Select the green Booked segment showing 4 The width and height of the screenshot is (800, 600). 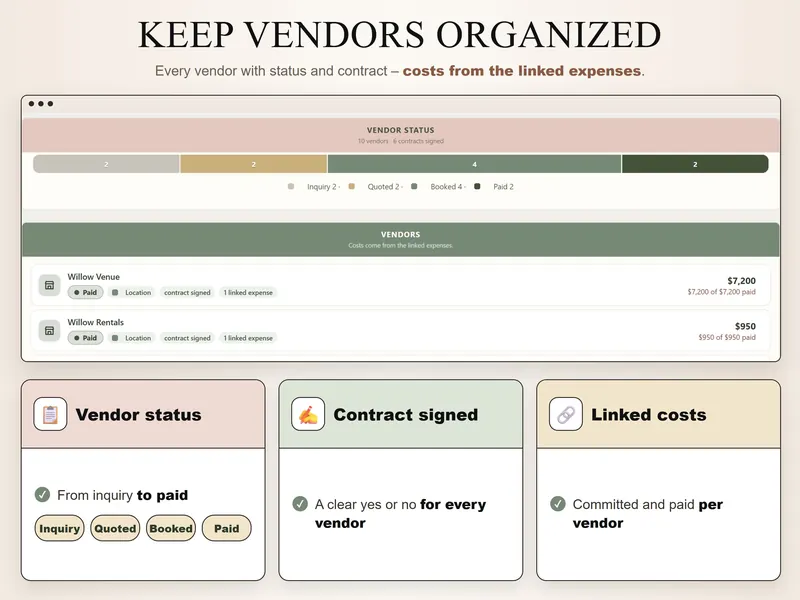[474, 164]
